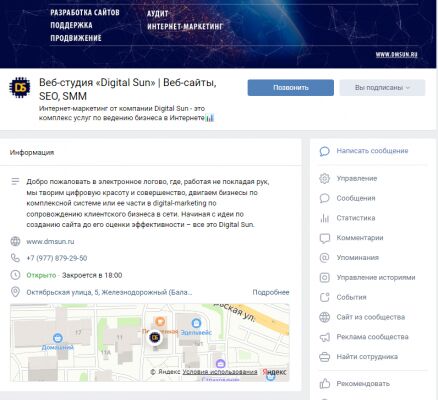Click the community title Веб-студия Digital Sun
The height and width of the screenshot is (400, 438).
point(128,89)
